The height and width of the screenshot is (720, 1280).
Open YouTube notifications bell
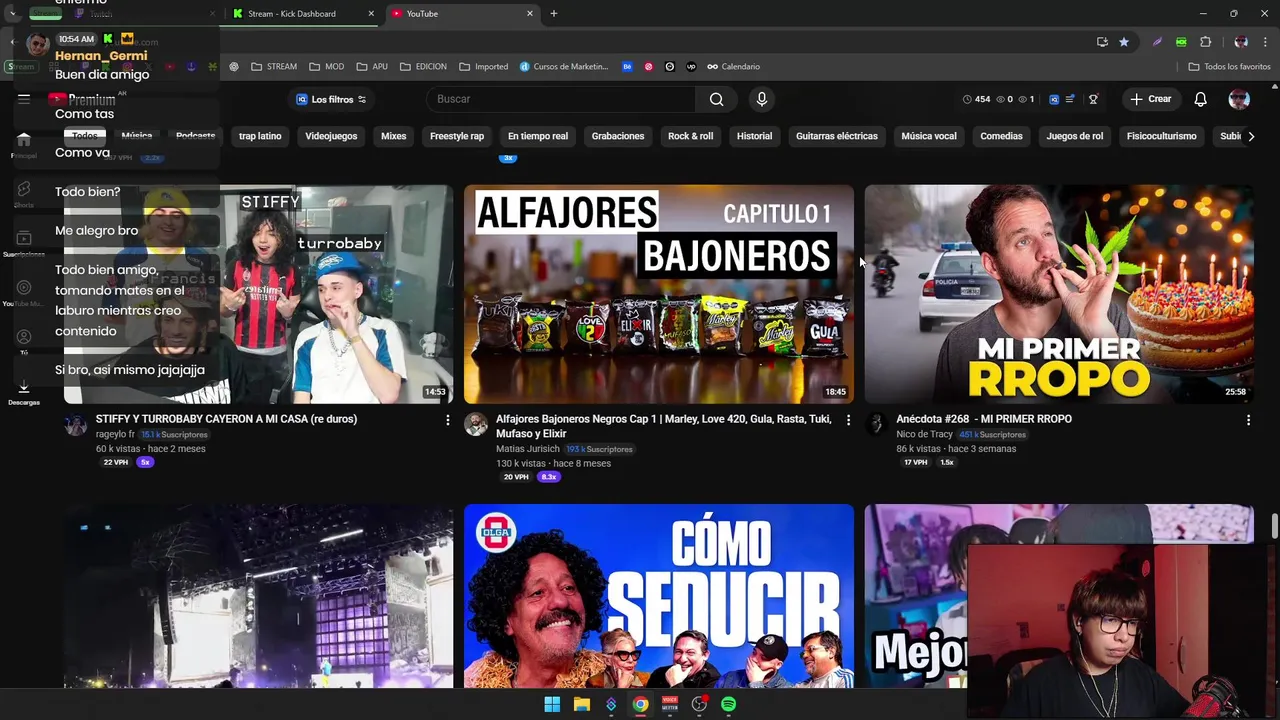pos(1200,99)
